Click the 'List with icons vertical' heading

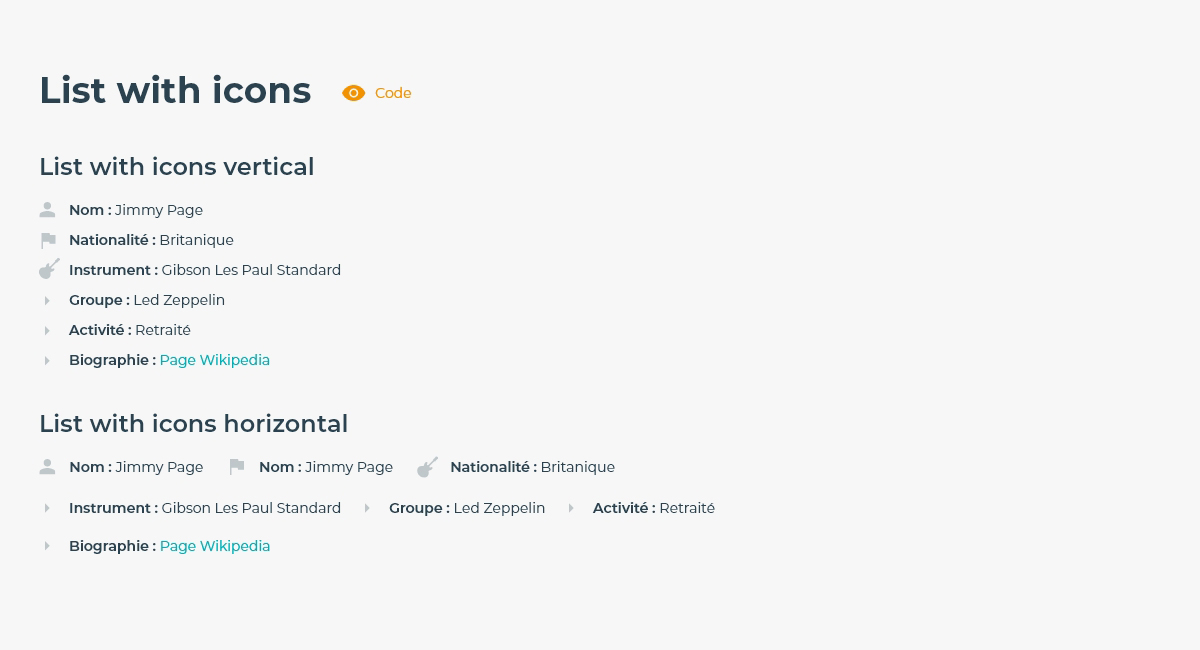[x=176, y=167]
